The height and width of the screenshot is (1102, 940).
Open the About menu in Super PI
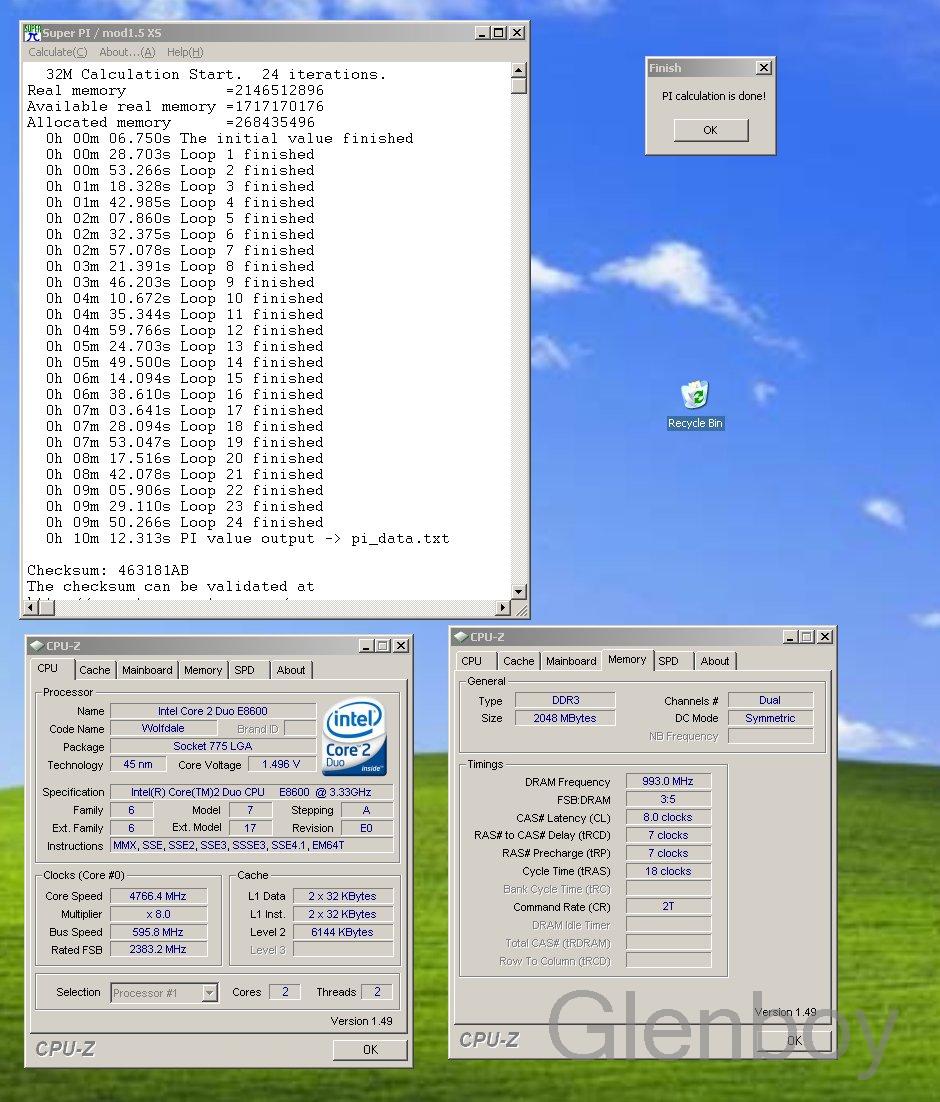pos(127,52)
